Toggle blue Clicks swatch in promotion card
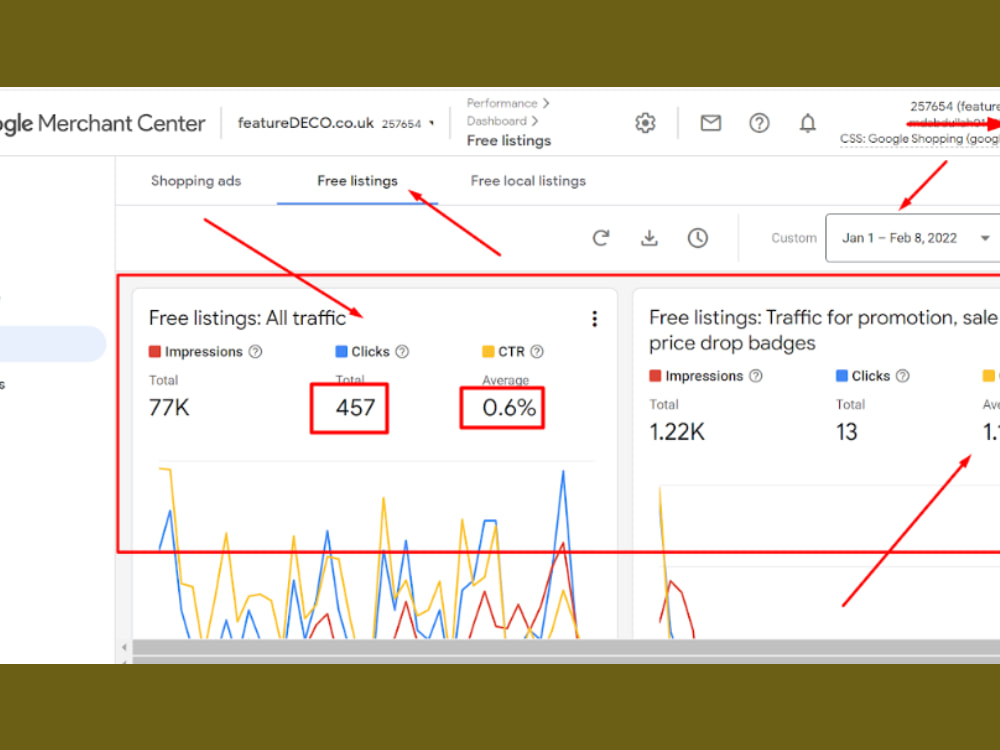Image resolution: width=1000 pixels, height=750 pixels. point(842,376)
